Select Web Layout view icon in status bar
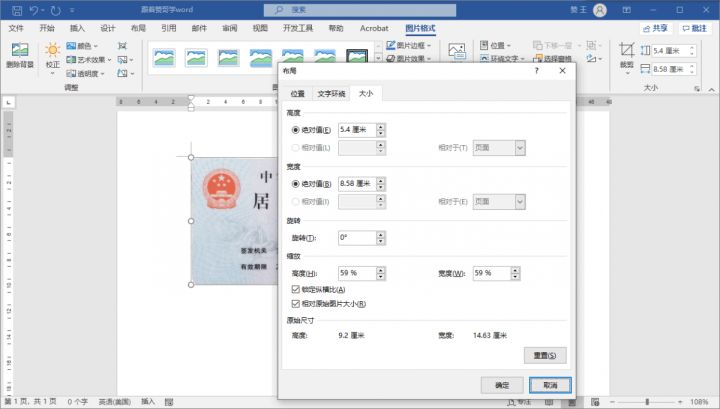The height and width of the screenshot is (409, 720). click(x=595, y=402)
